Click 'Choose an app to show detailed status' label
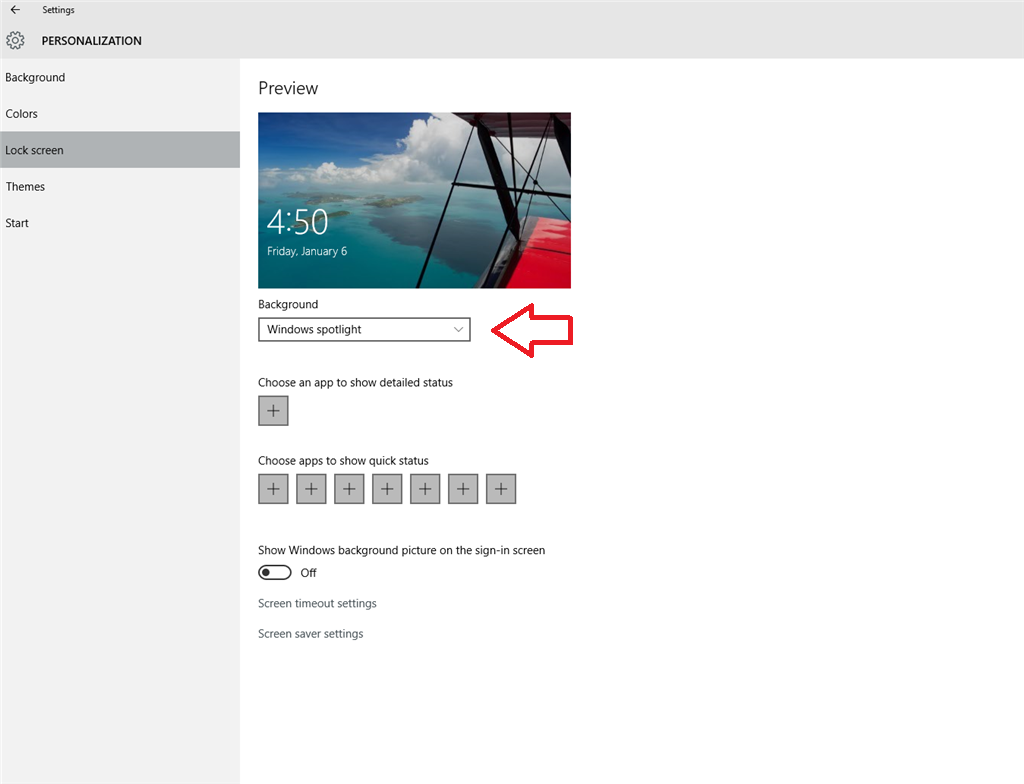1024x784 pixels. coord(355,382)
